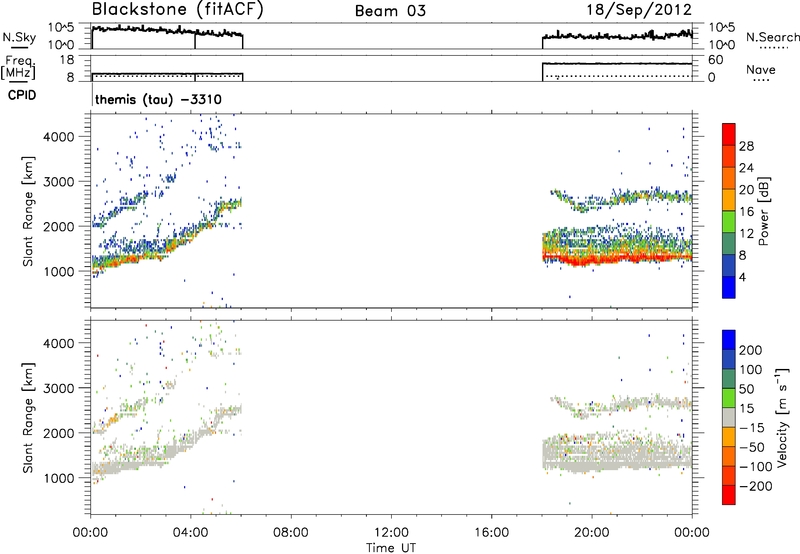
Task: Click the blue bottom of power colorbar
Action: tap(729, 287)
